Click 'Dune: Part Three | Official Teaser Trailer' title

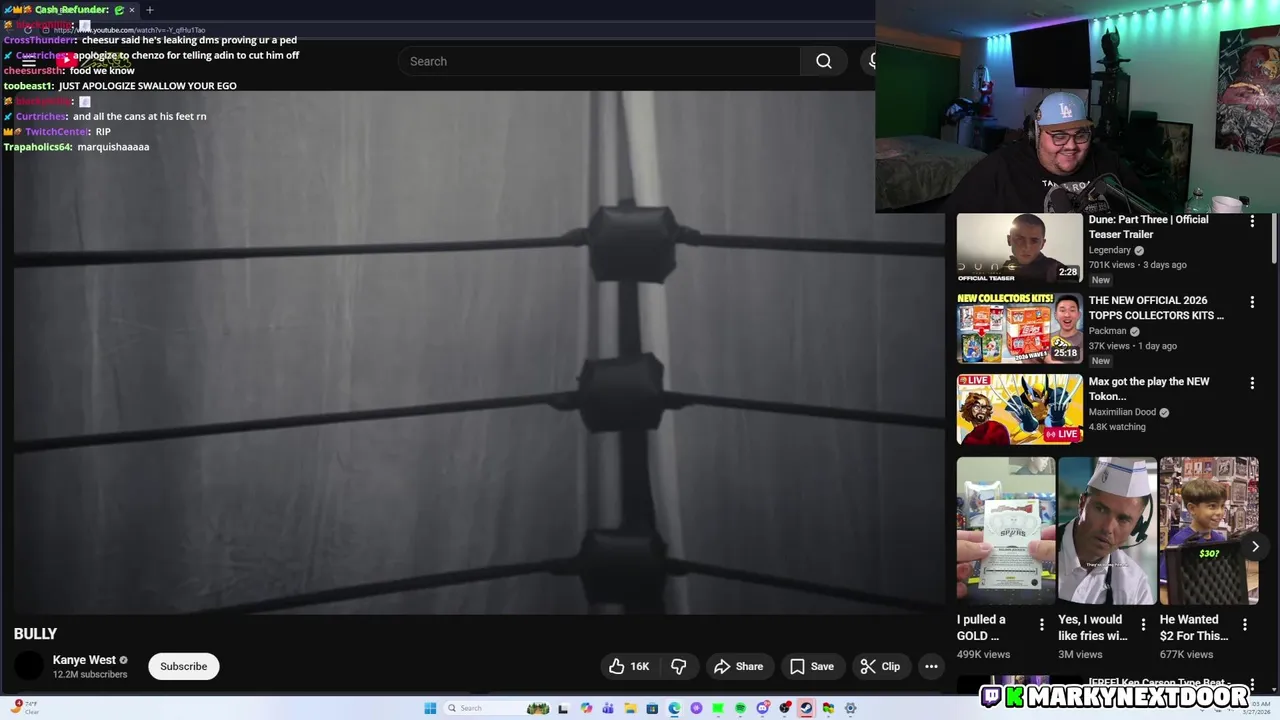[1149, 227]
